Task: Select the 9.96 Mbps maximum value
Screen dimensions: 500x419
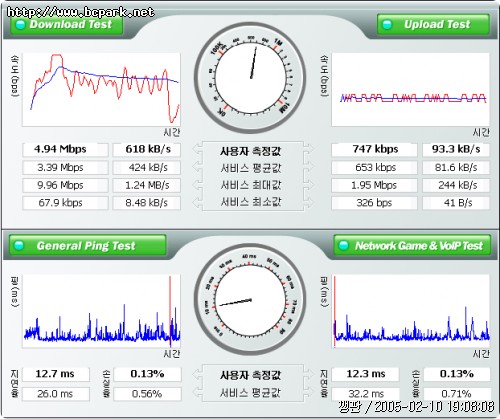Action: [x=65, y=185]
